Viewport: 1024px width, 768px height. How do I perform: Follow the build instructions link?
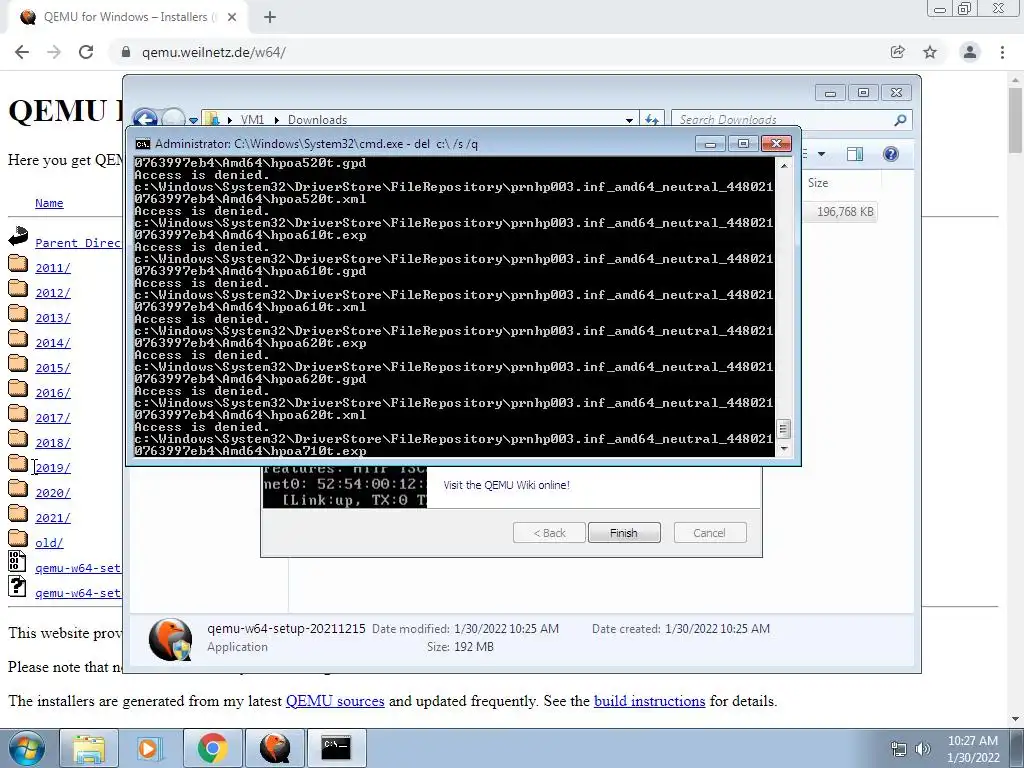coord(649,701)
